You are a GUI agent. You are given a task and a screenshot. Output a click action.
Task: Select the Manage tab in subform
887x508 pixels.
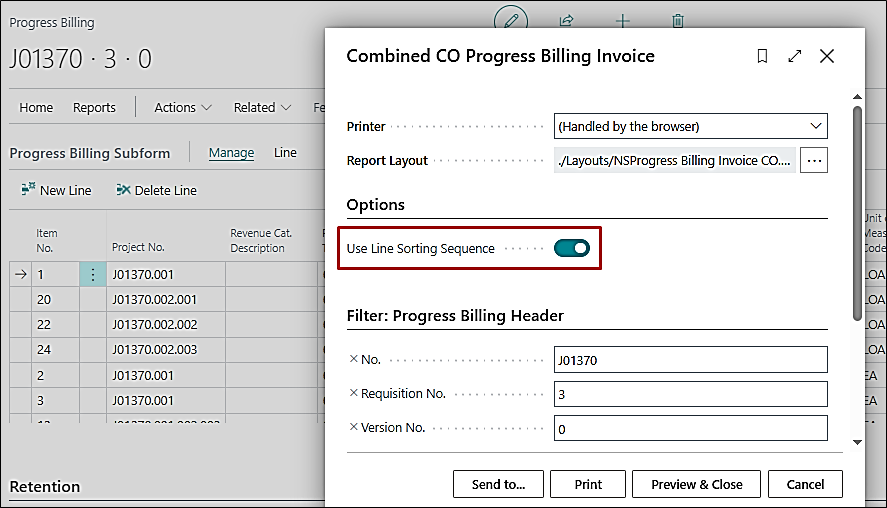[231, 153]
